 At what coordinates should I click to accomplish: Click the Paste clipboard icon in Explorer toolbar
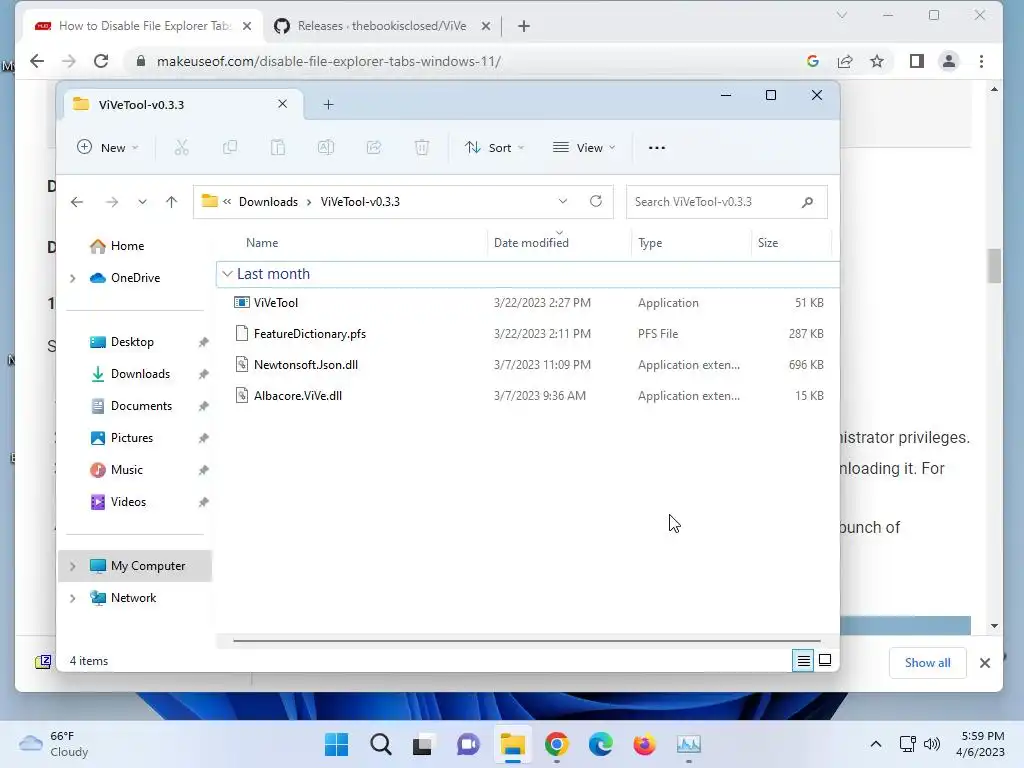pyautogui.click(x=278, y=148)
